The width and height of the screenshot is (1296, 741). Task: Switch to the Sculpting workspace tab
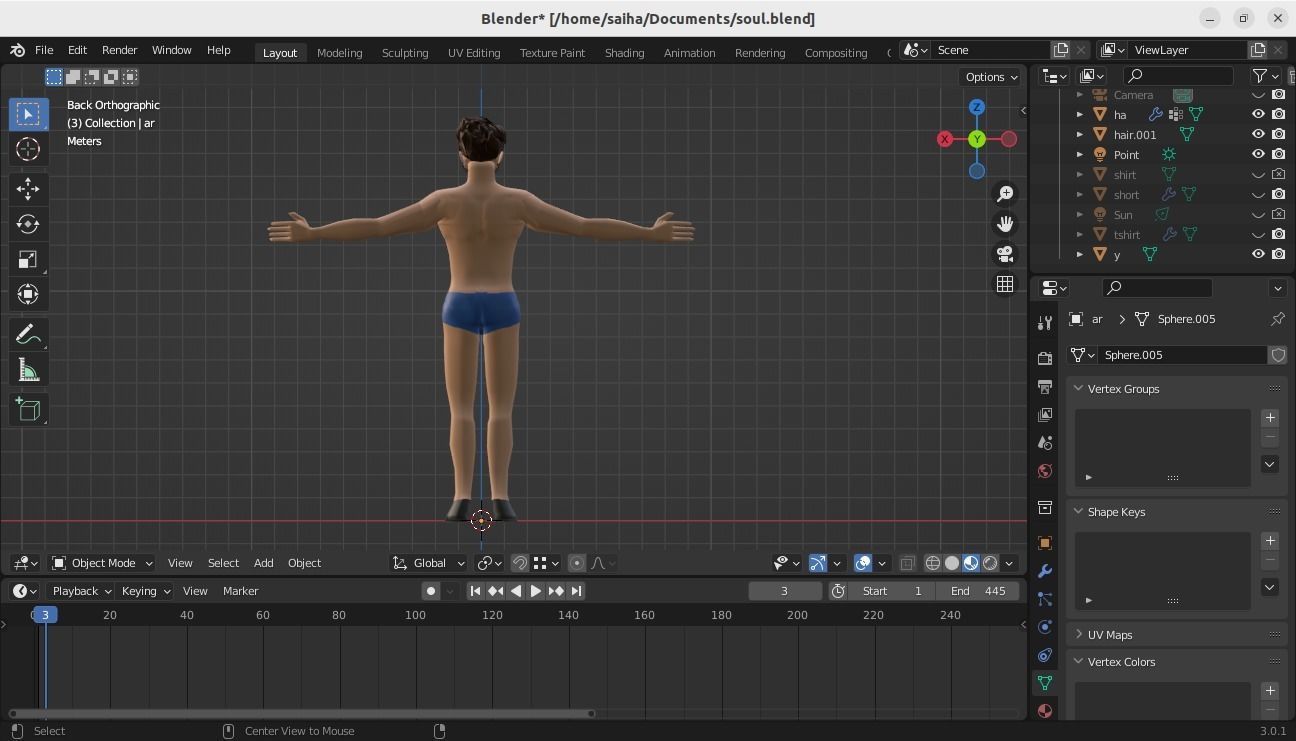pyautogui.click(x=405, y=52)
